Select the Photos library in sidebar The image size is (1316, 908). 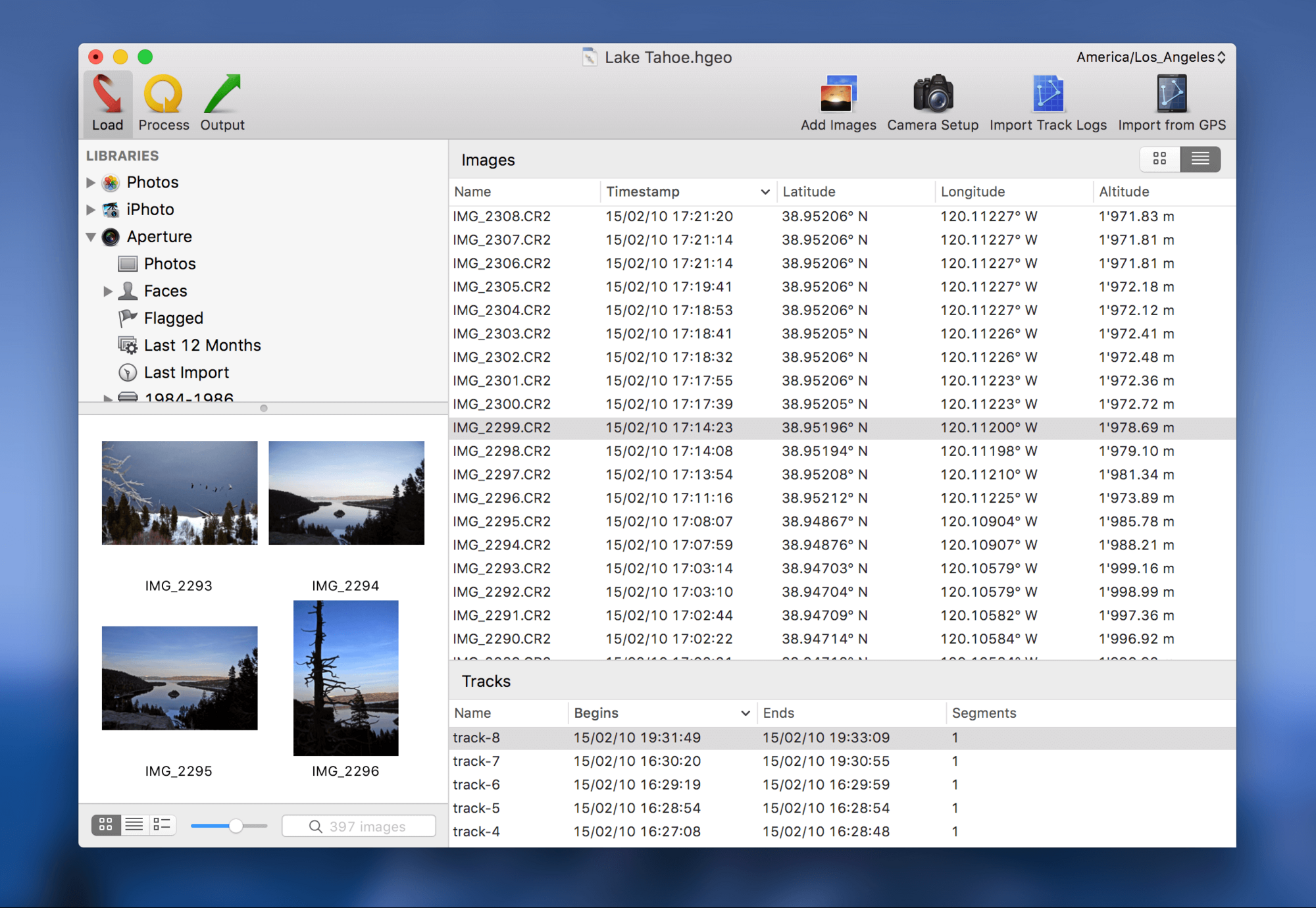pos(152,182)
